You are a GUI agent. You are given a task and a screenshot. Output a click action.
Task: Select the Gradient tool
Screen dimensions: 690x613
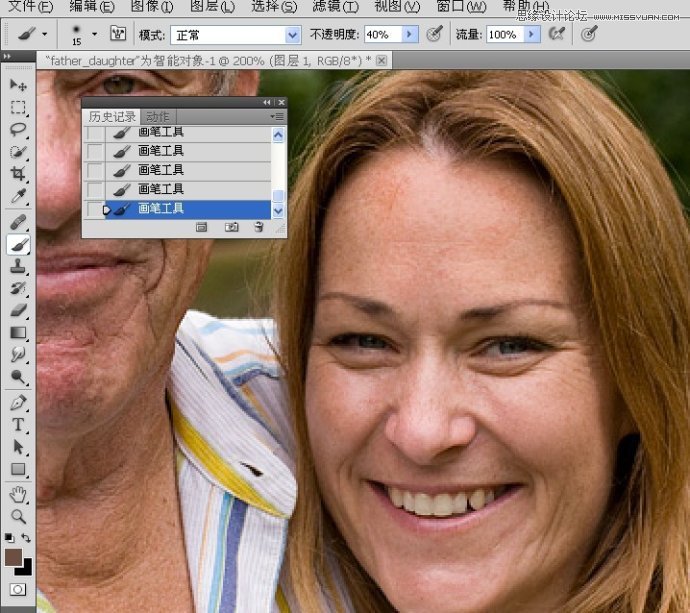click(18, 333)
